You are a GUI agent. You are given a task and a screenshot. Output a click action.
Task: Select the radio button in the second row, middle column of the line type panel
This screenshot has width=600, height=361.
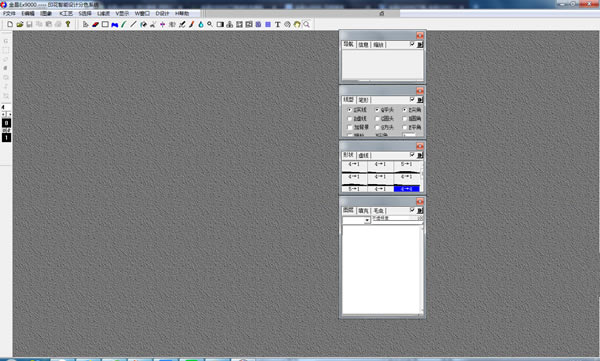click(x=377, y=119)
